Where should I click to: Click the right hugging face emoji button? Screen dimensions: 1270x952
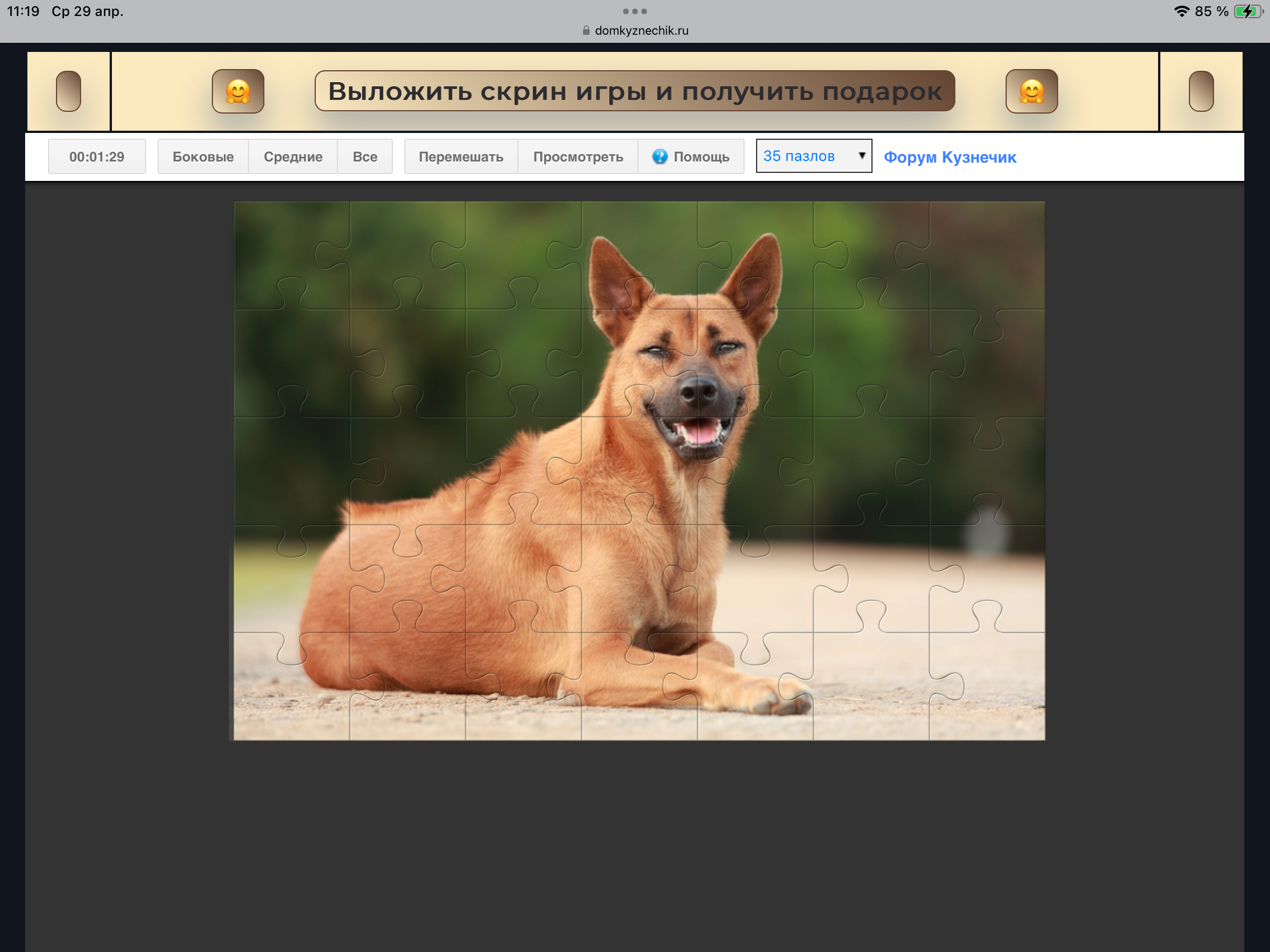point(1031,91)
